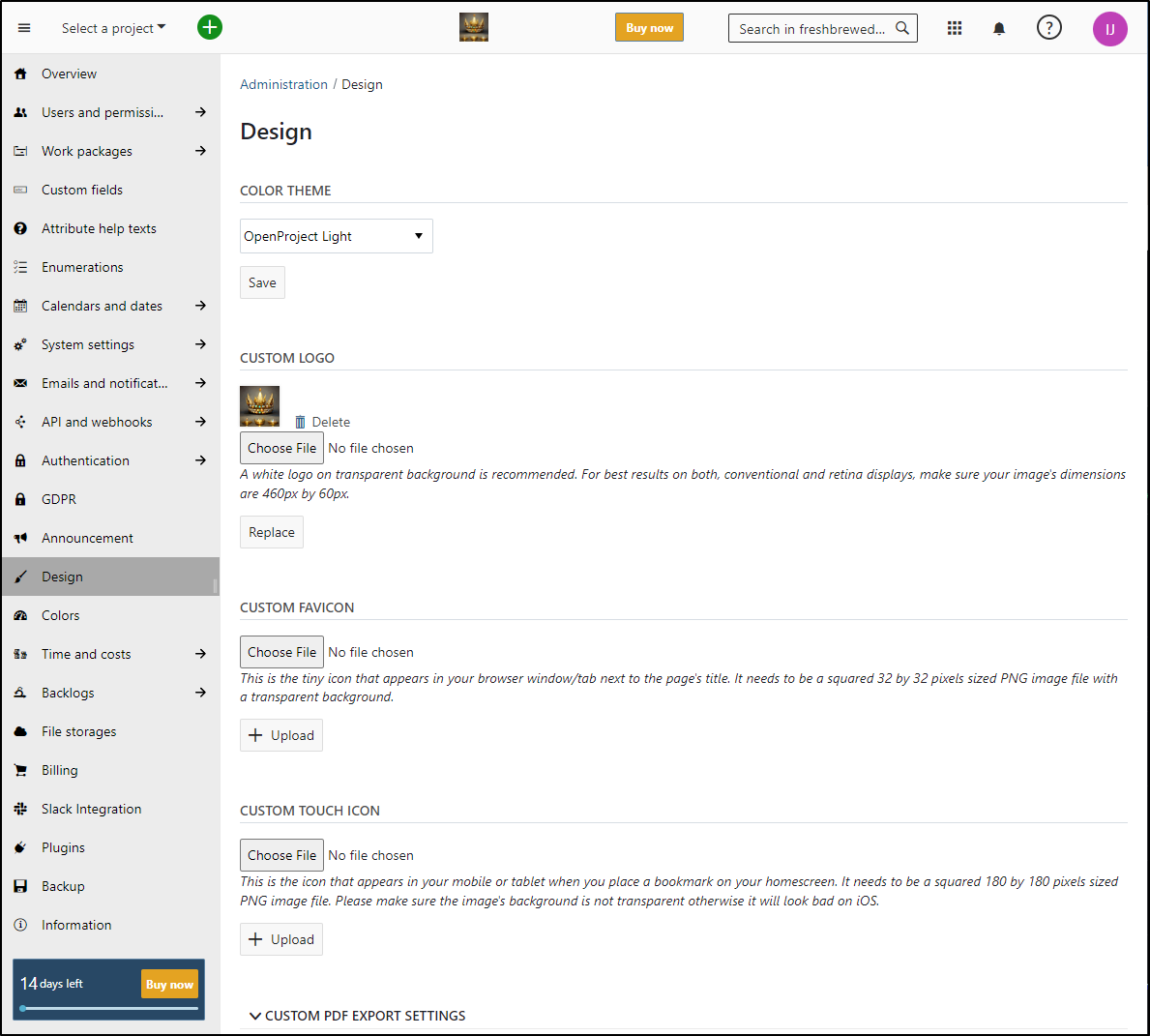Open the help question mark menu
Image resolution: width=1150 pixels, height=1036 pixels.
pyautogui.click(x=1048, y=28)
